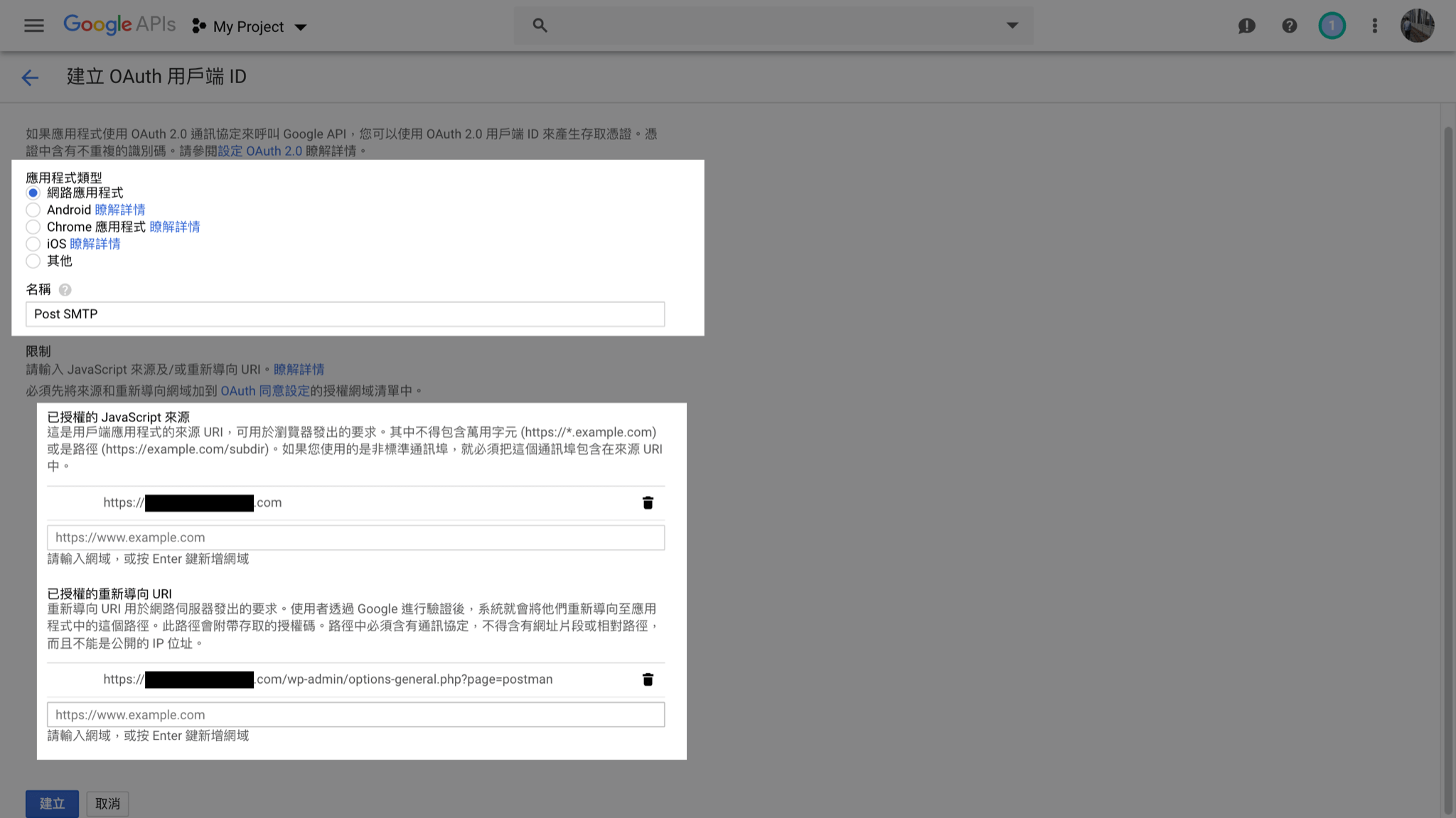Click the help icon next to 名稱
The image size is (1456, 818).
tap(65, 290)
